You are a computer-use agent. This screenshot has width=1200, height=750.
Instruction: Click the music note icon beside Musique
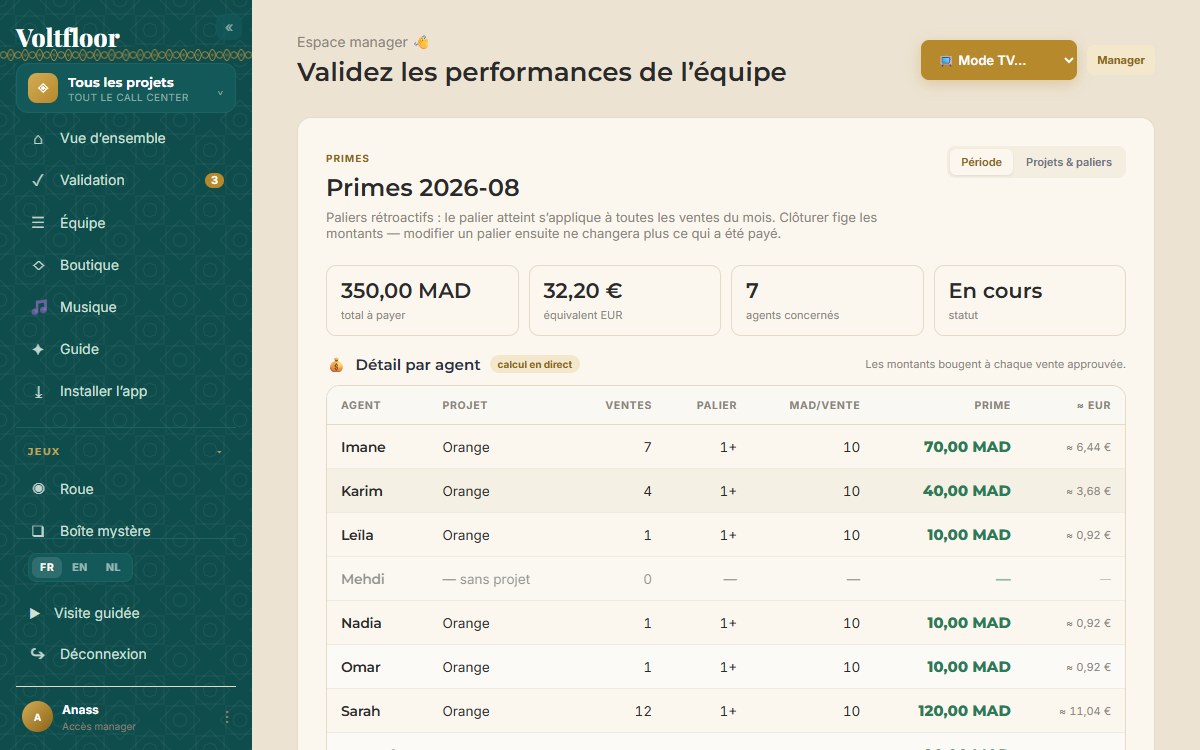point(38,307)
